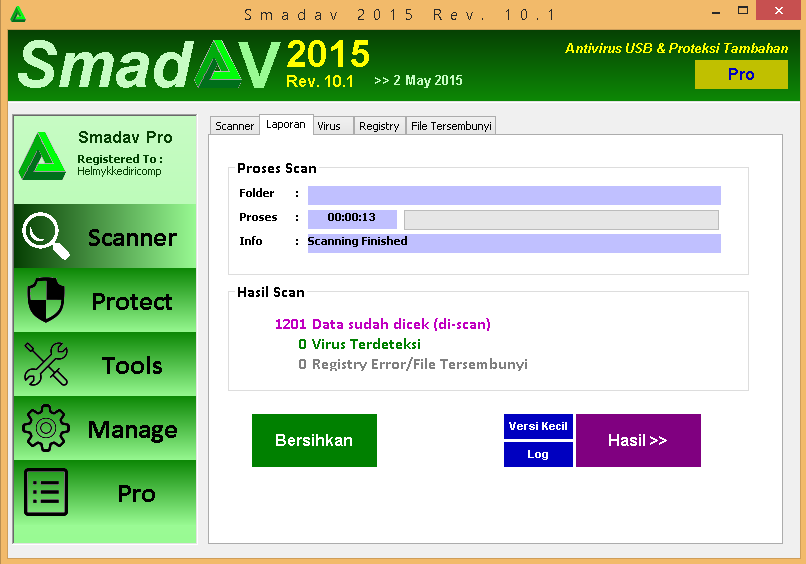
Task: Click the Registered To Helmykkediricomp text
Action: click(x=120, y=165)
